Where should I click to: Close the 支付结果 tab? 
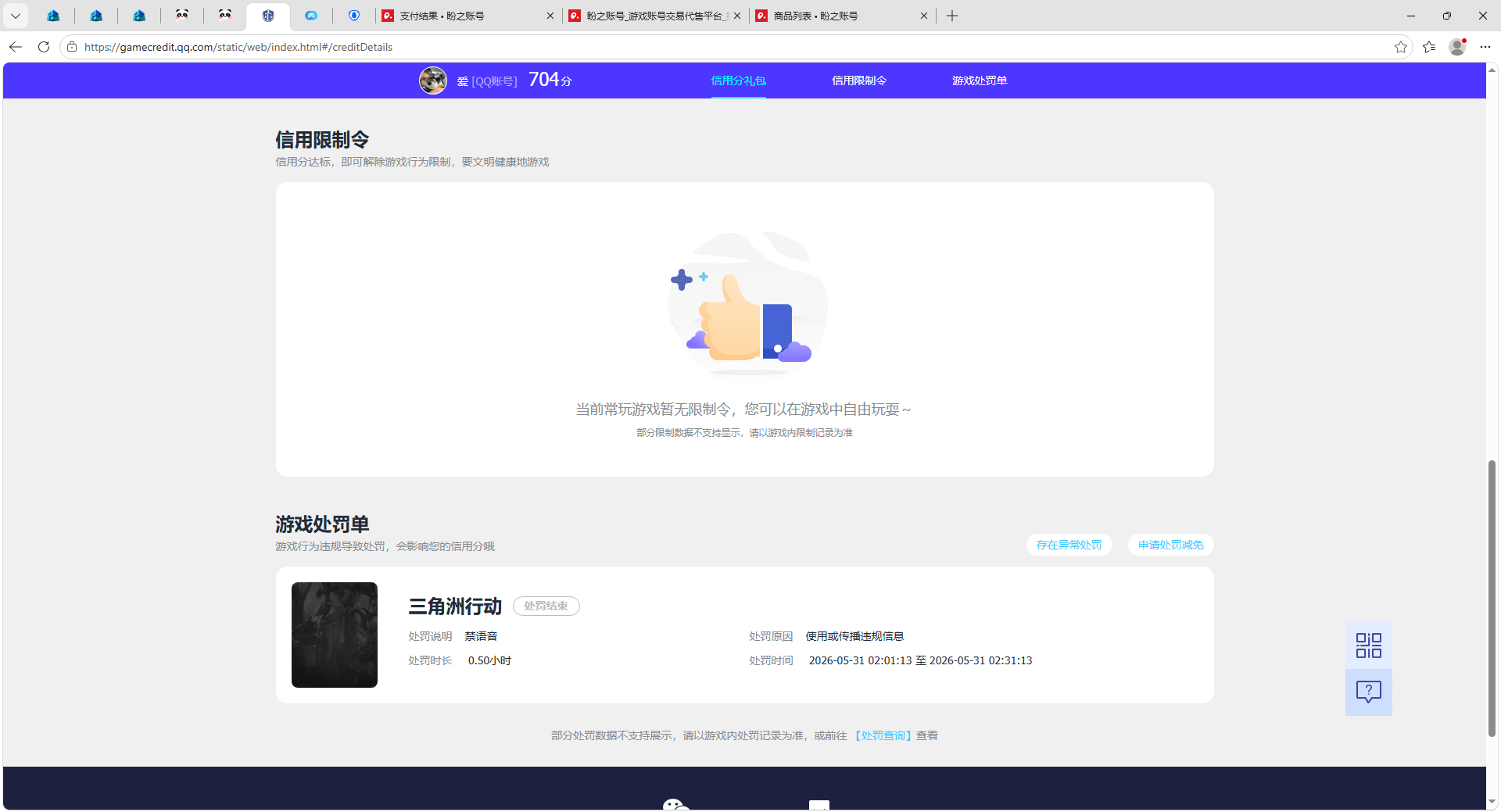tap(550, 16)
